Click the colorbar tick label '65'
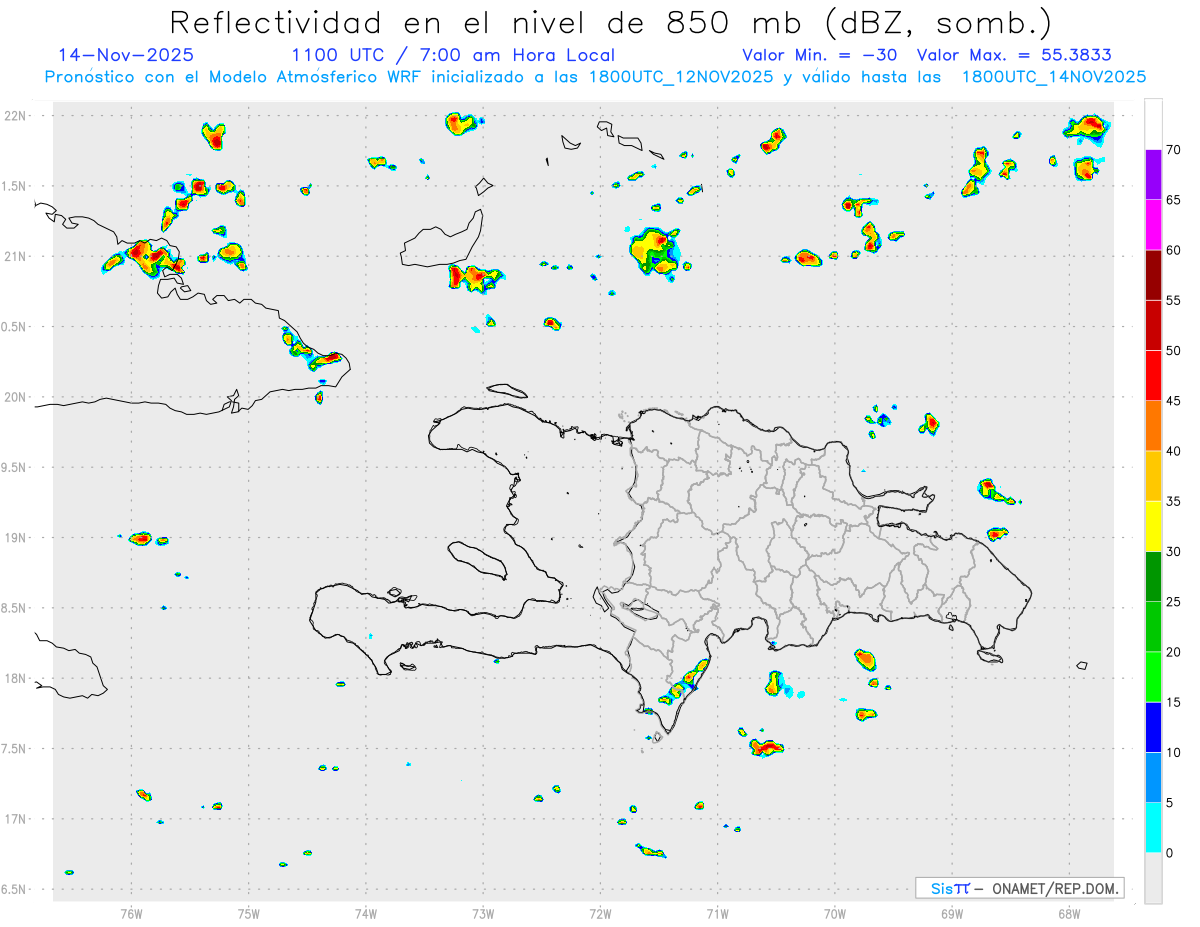The height and width of the screenshot is (927, 1200). [1173, 200]
